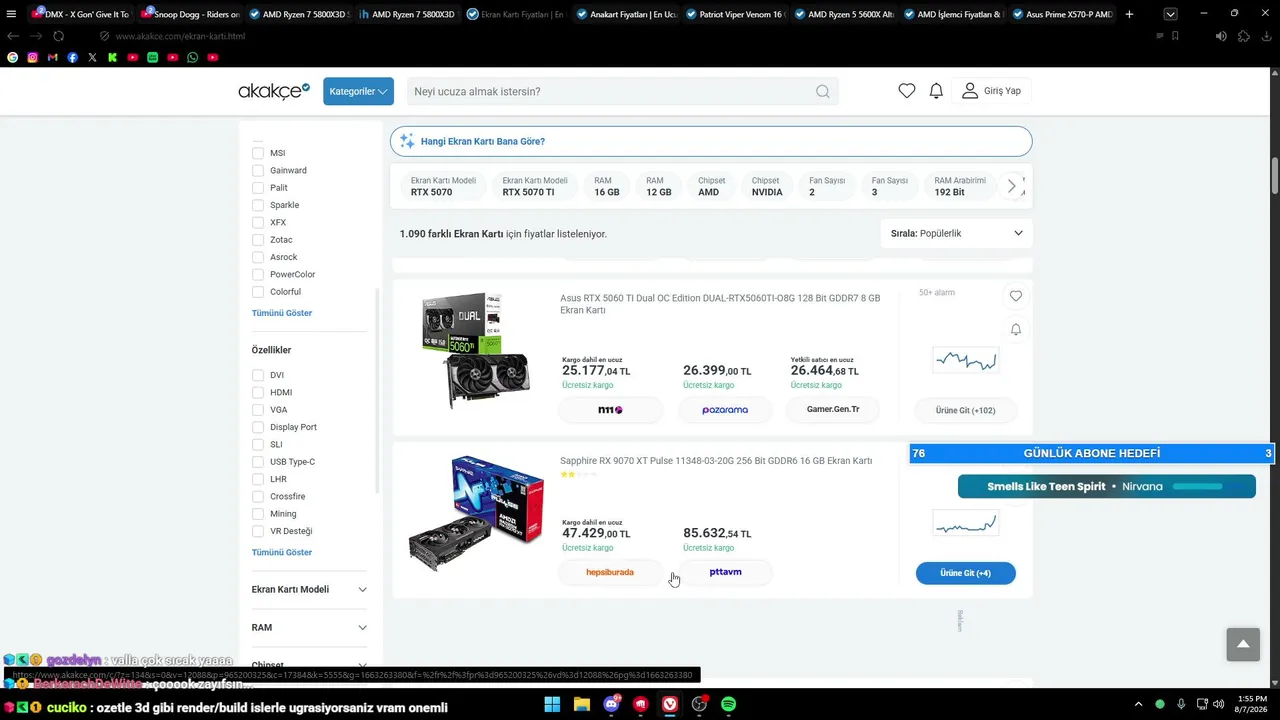1280x720 pixels.
Task: Open the Gmail bookmark
Action: [52, 58]
